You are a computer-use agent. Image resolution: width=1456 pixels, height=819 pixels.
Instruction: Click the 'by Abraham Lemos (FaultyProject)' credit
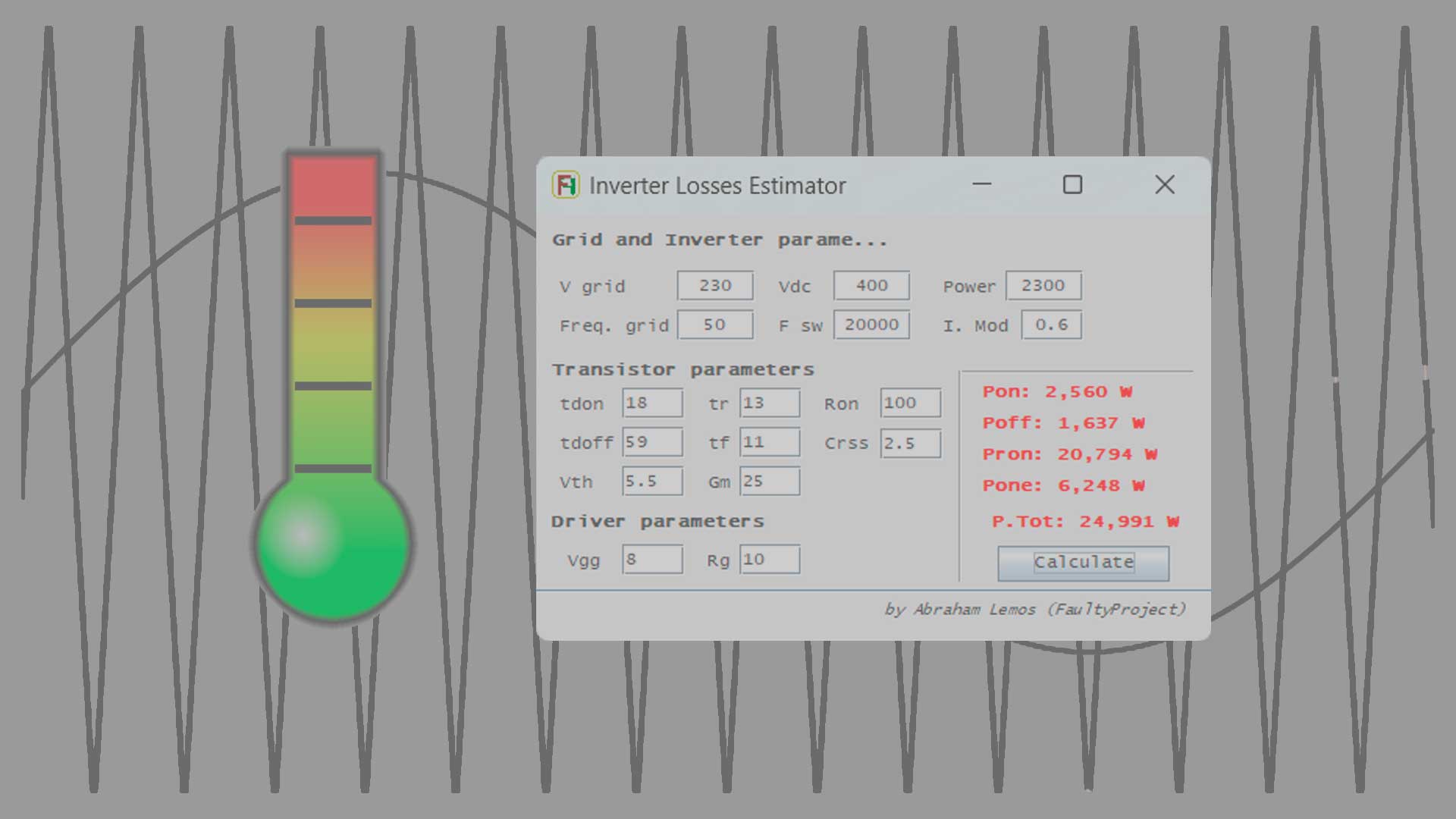pos(1035,610)
